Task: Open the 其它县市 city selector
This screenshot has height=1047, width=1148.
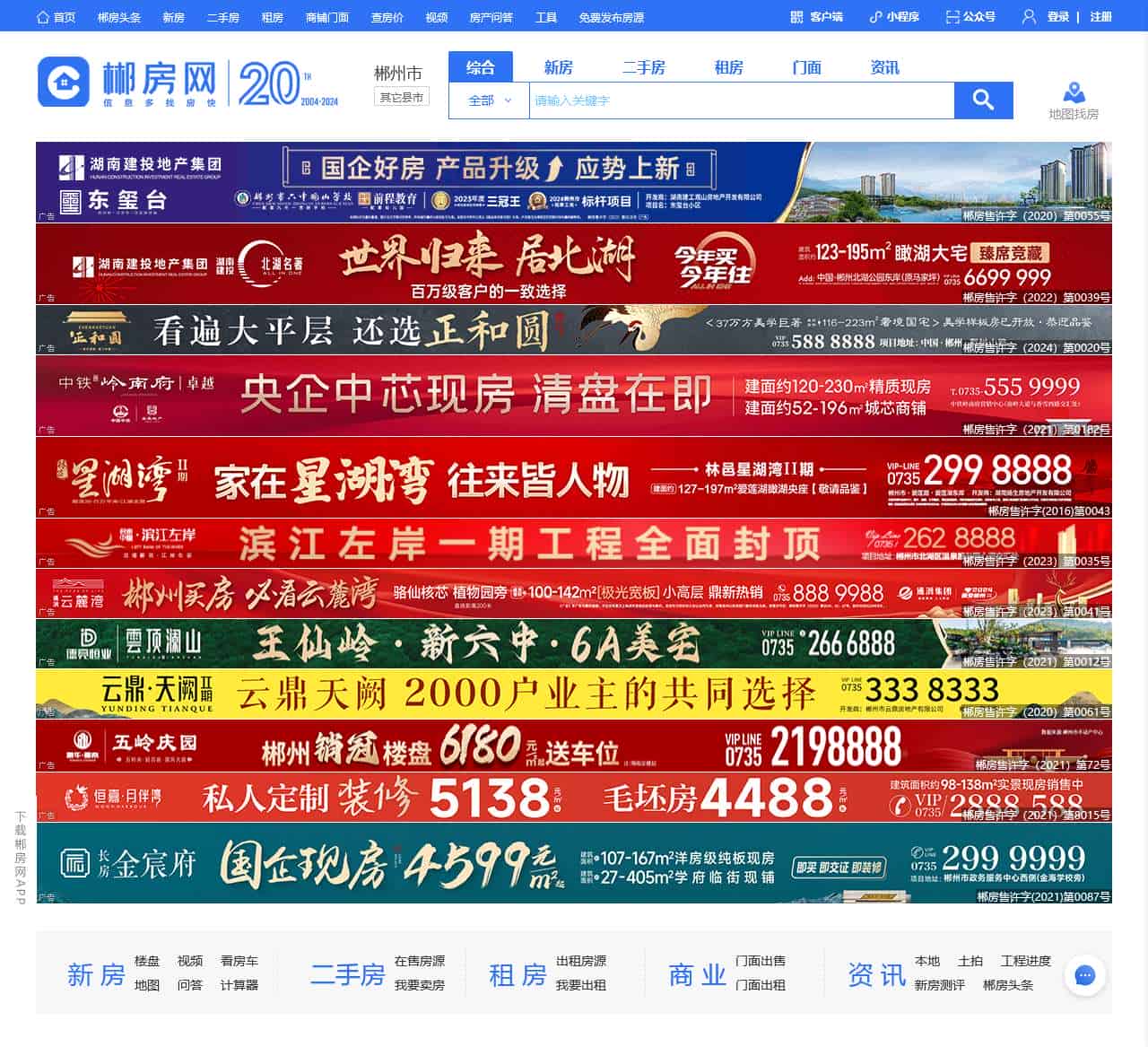Action: coord(401,97)
